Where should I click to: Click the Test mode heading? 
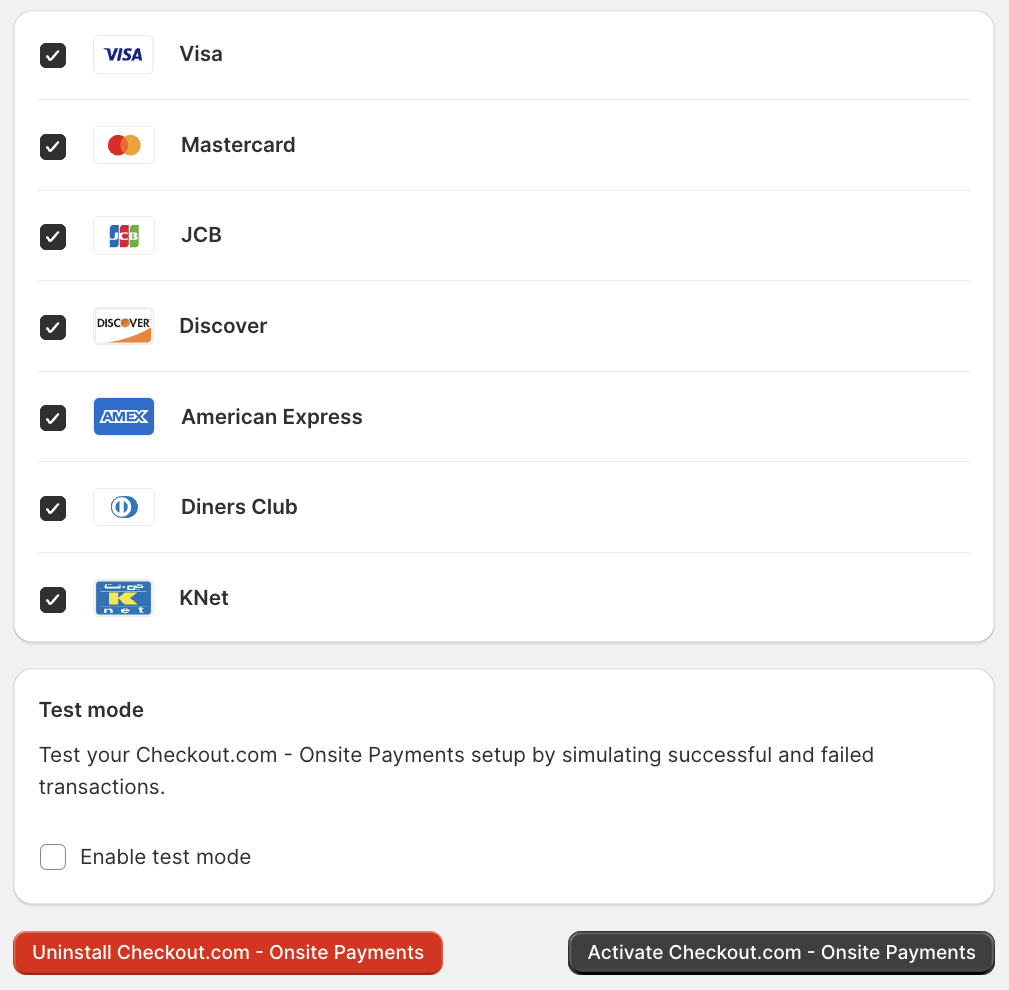tap(91, 710)
